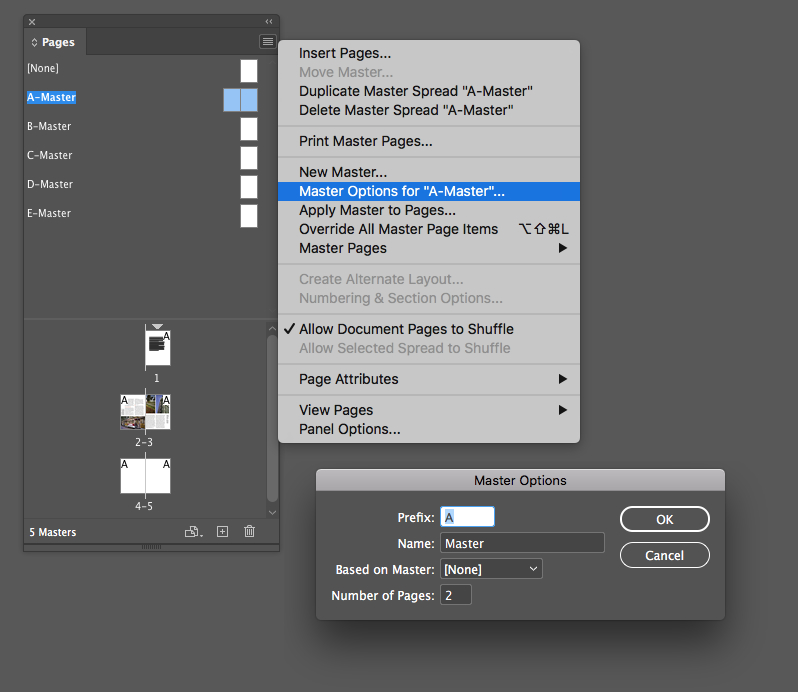Screen dimensions: 798x692
Task: Click the Edit page size icon
Action: point(193,532)
